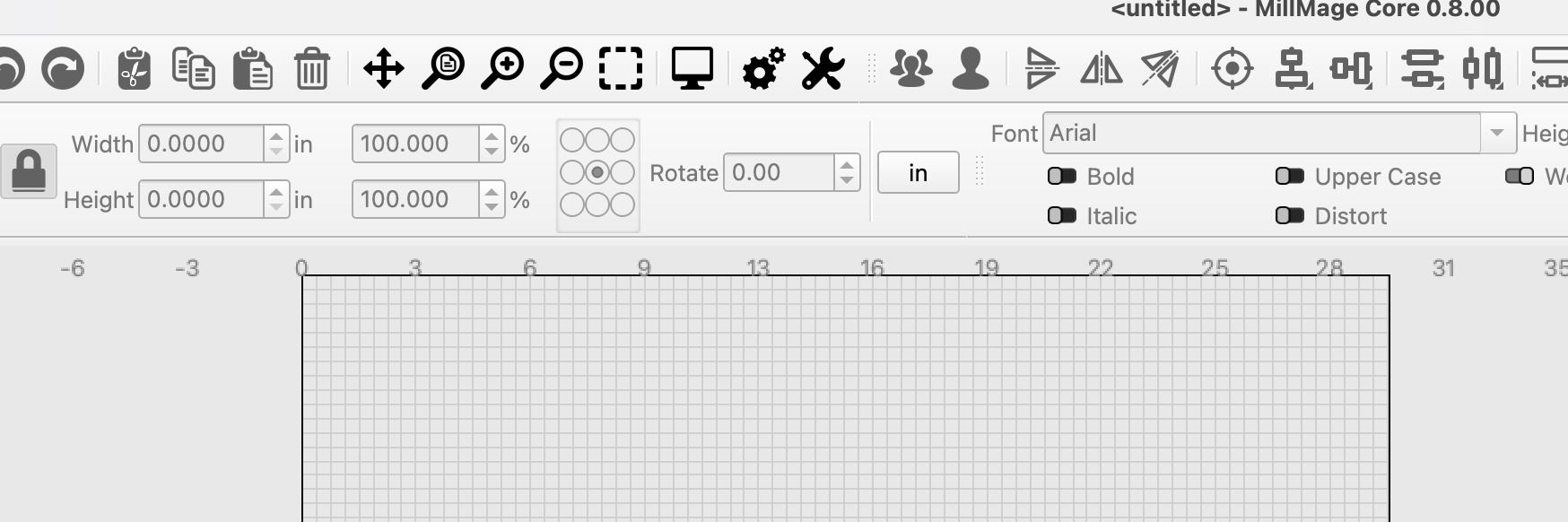Viewport: 1568px width, 522px height.
Task: Select the top-left anchor point radio
Action: point(572,140)
